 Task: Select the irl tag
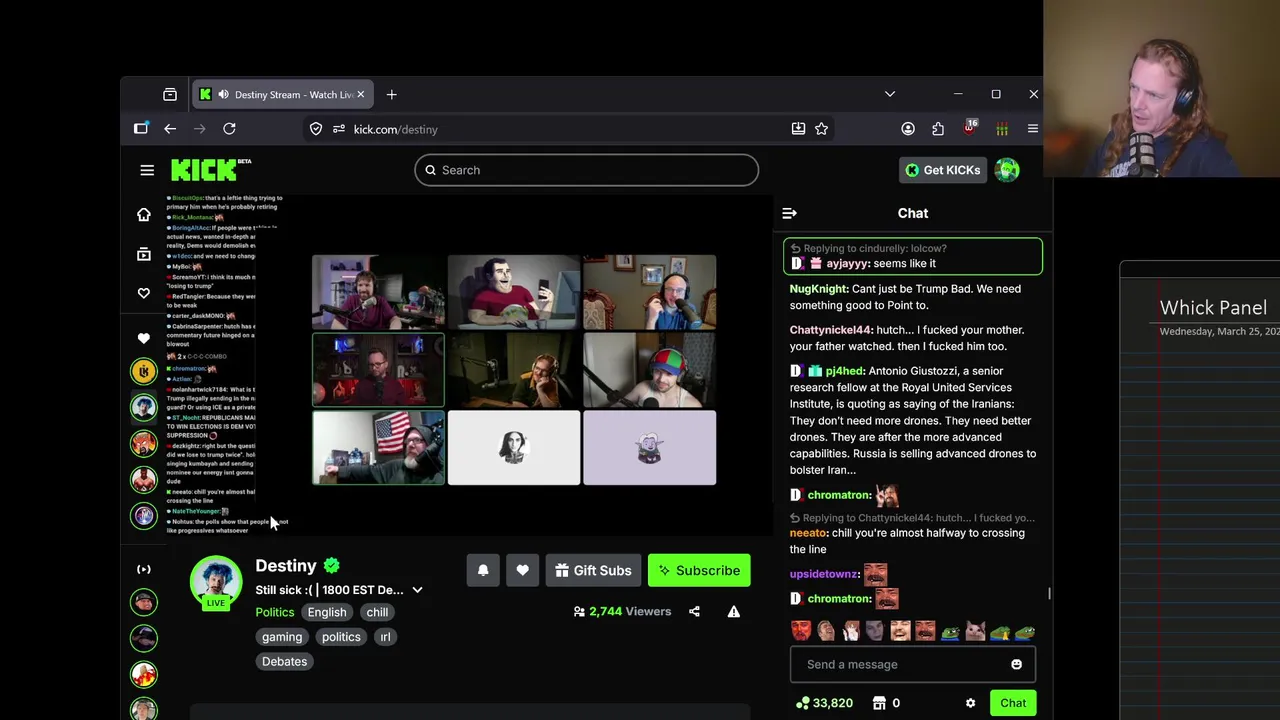click(385, 637)
